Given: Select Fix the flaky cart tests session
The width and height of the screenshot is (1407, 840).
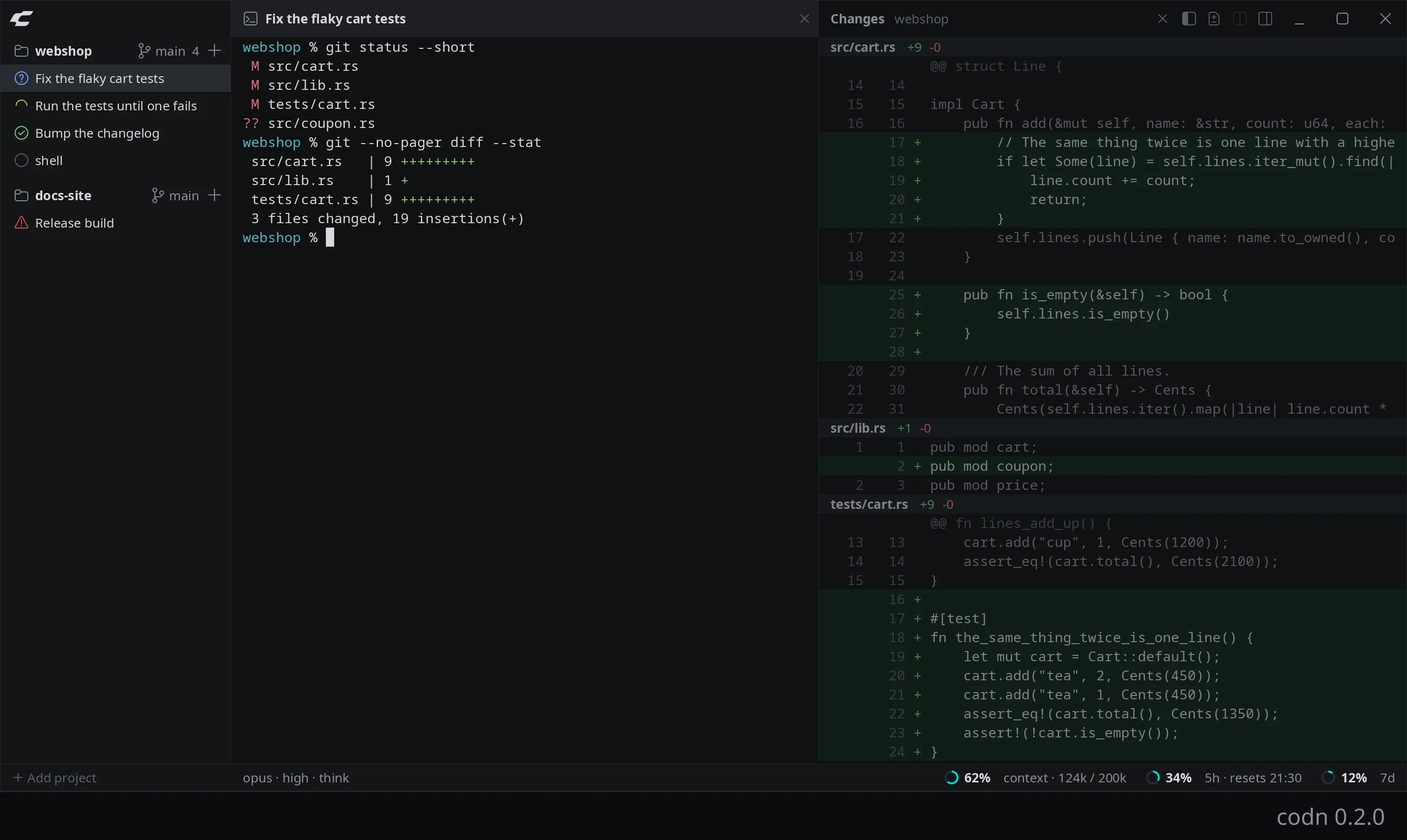Looking at the screenshot, I should (115, 78).
